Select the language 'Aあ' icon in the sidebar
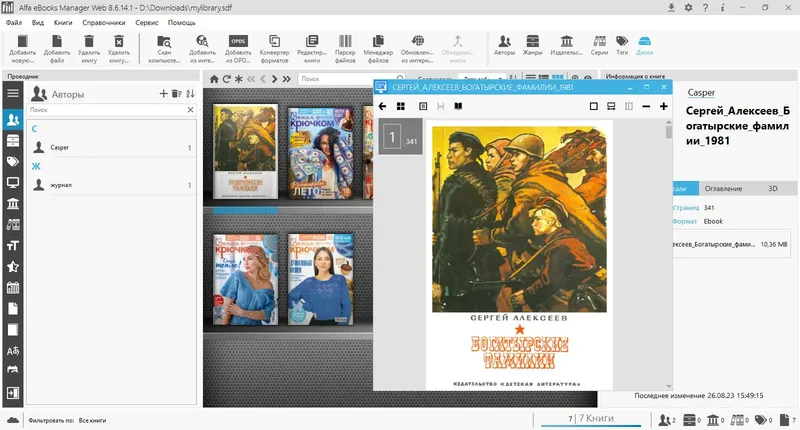Viewport: 800px width, 430px height. (13, 351)
